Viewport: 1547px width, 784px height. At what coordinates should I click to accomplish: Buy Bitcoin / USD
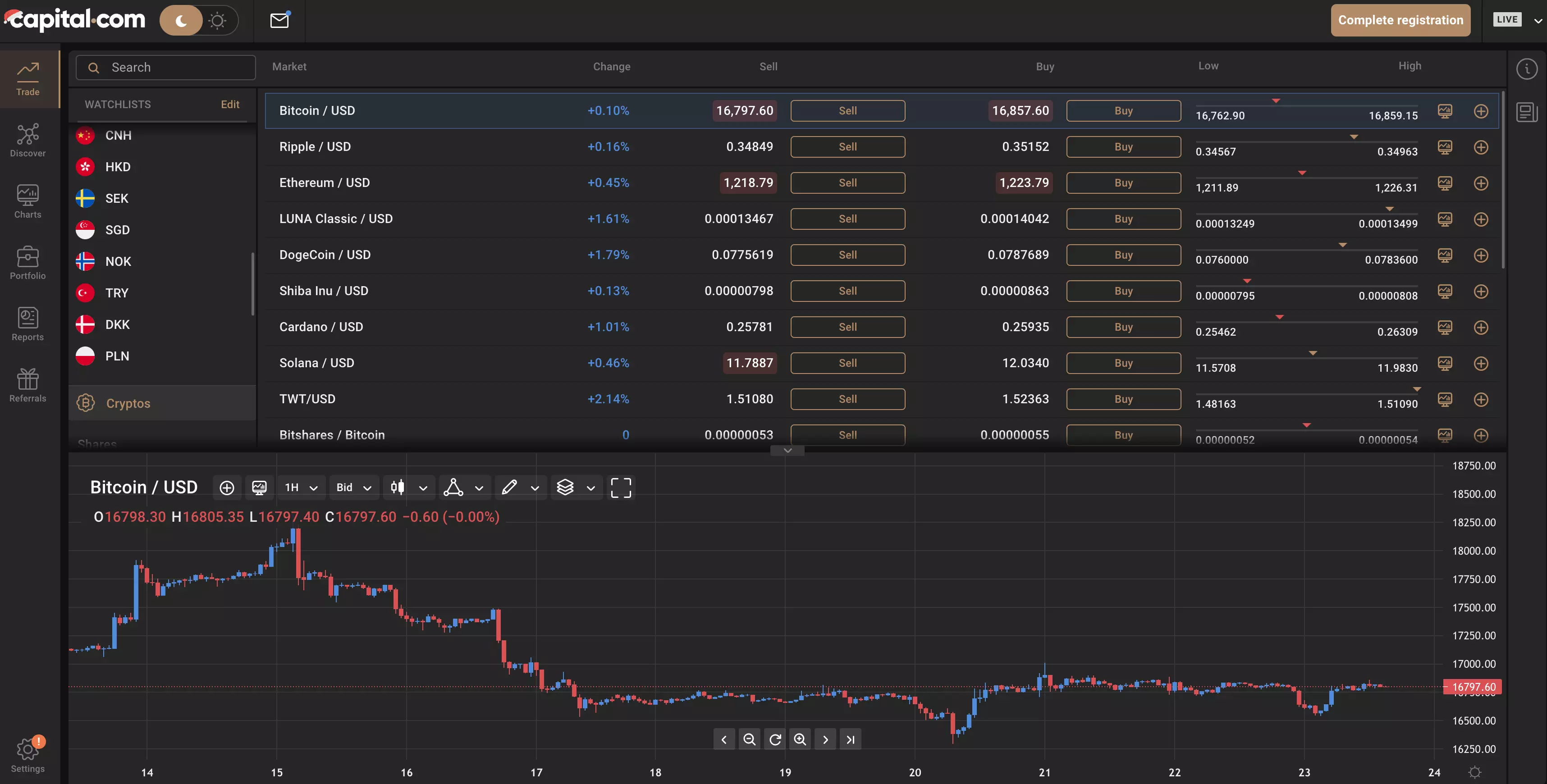click(1124, 111)
